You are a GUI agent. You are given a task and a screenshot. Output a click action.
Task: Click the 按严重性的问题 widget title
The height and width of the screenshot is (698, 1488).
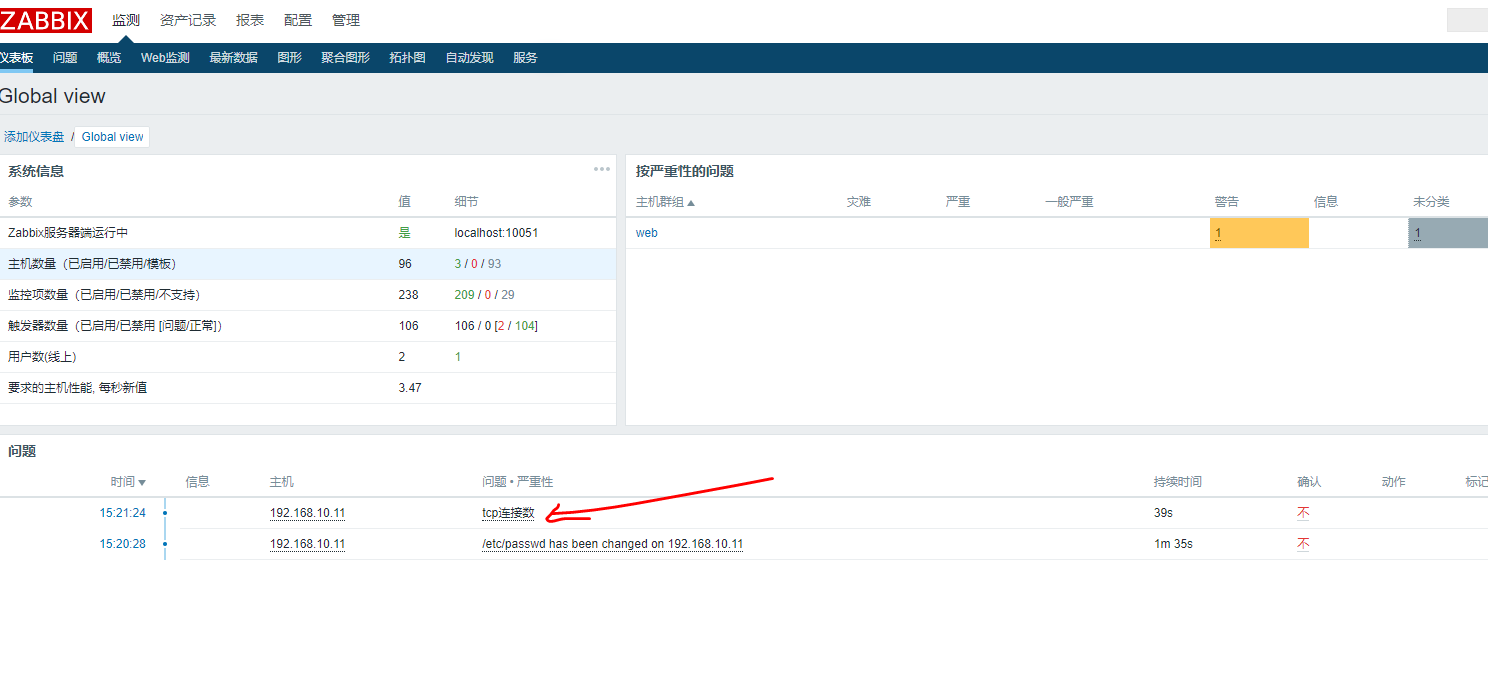pos(685,171)
